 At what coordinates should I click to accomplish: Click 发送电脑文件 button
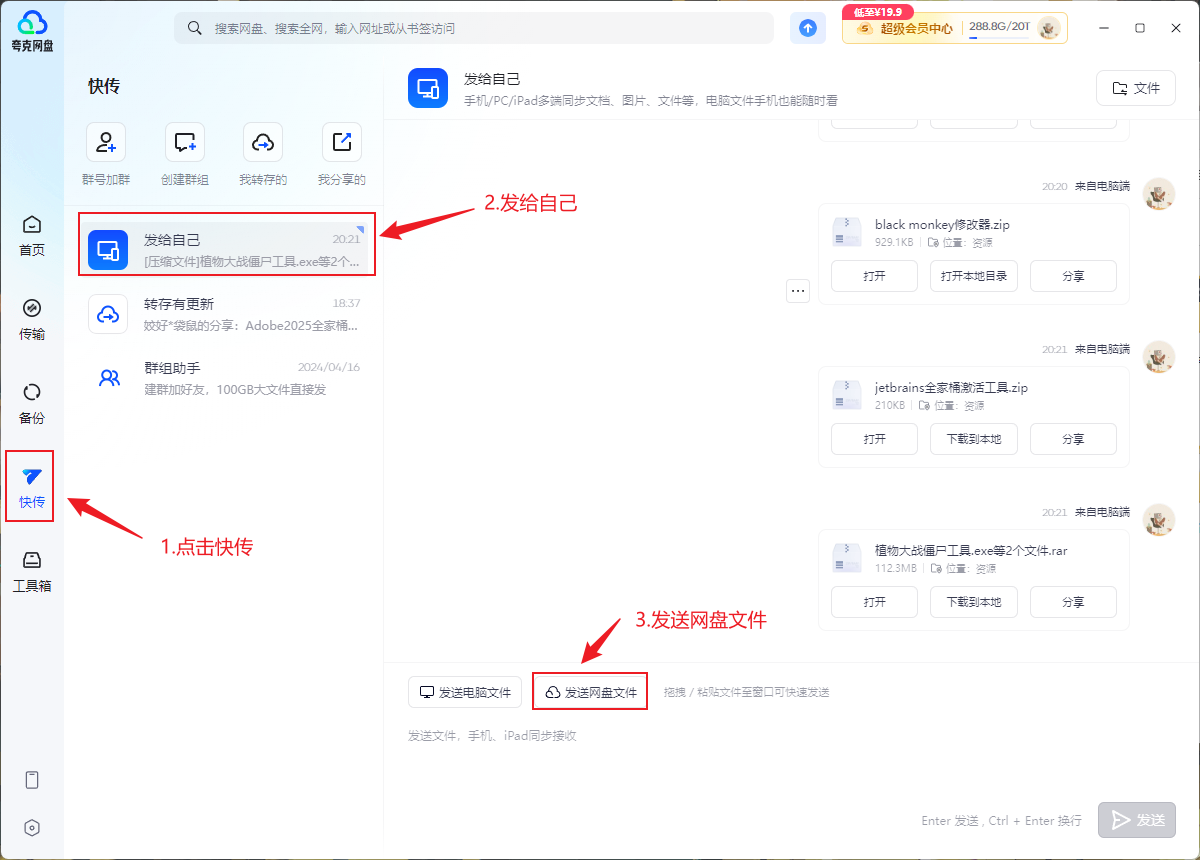[x=465, y=692]
